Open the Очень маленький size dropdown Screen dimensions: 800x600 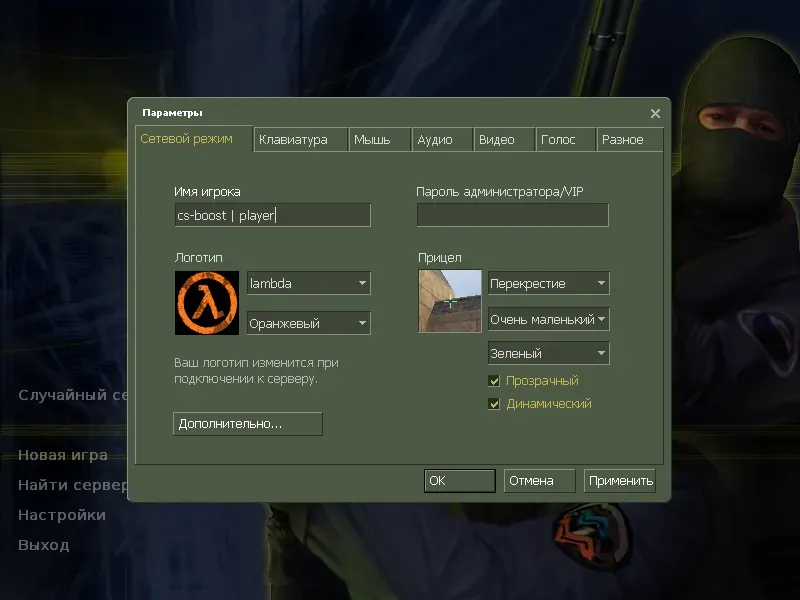[x=548, y=319]
